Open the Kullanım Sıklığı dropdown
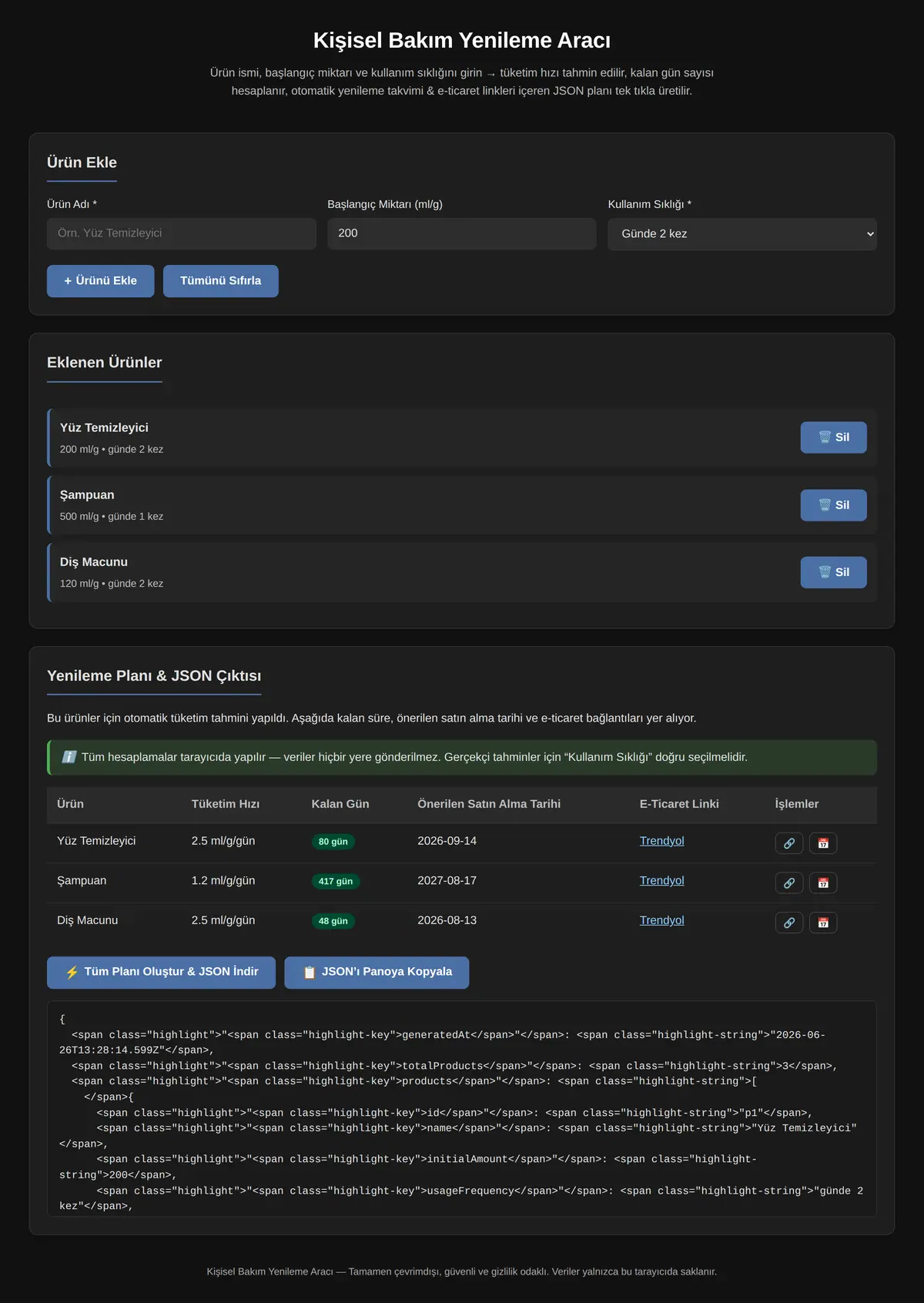The width and height of the screenshot is (924, 1303). 742,234
